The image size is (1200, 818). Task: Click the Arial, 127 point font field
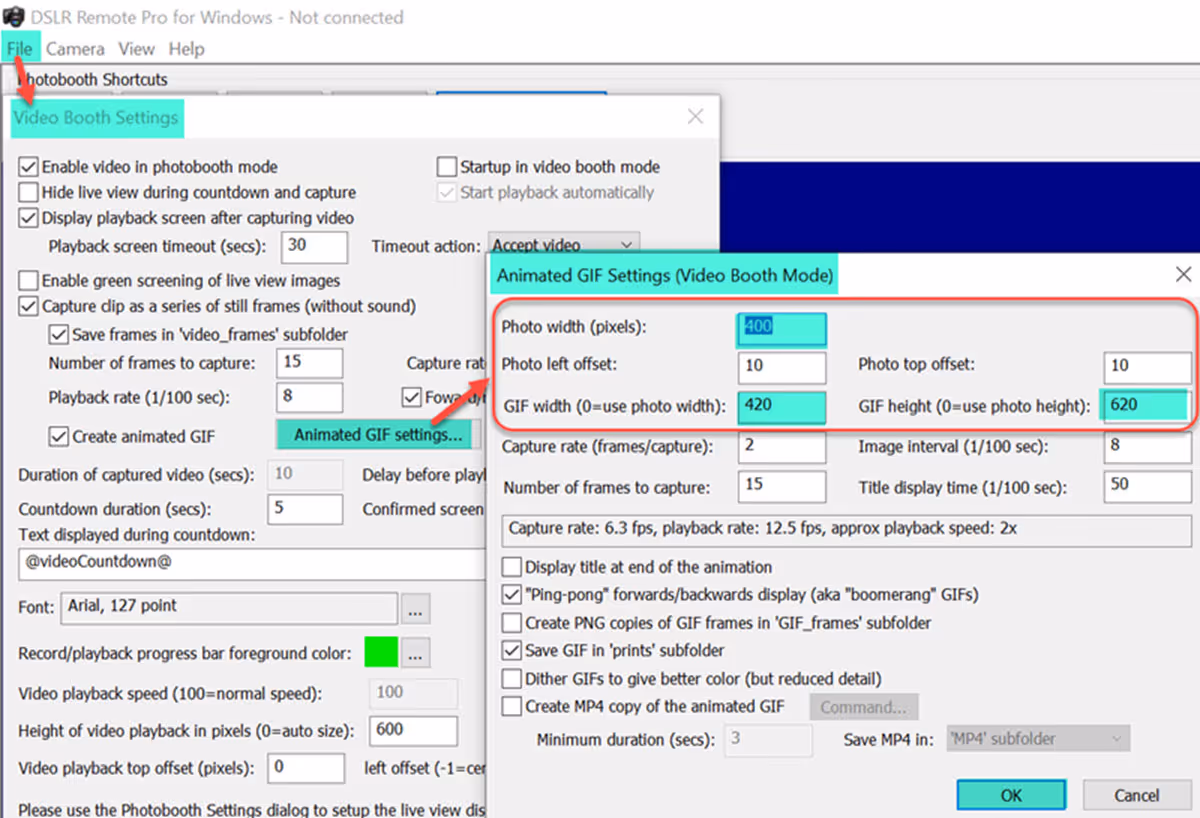click(229, 607)
